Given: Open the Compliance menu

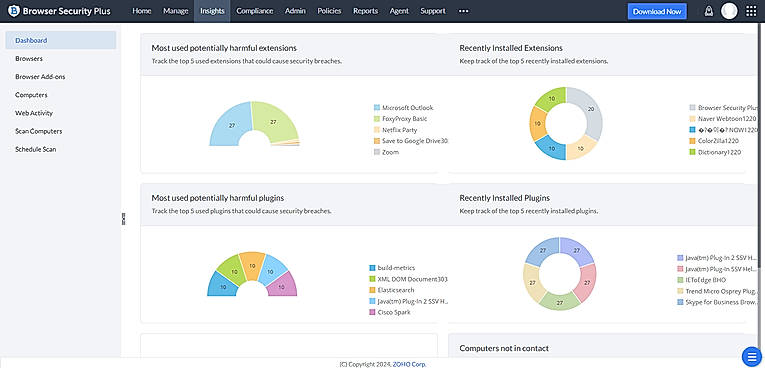Looking at the screenshot, I should [x=255, y=11].
